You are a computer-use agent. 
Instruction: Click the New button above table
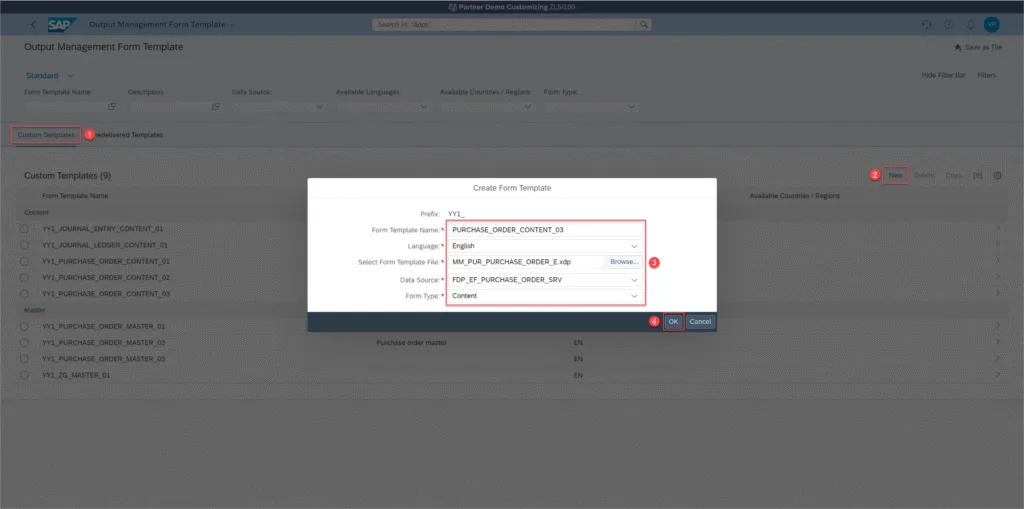[x=895, y=175]
